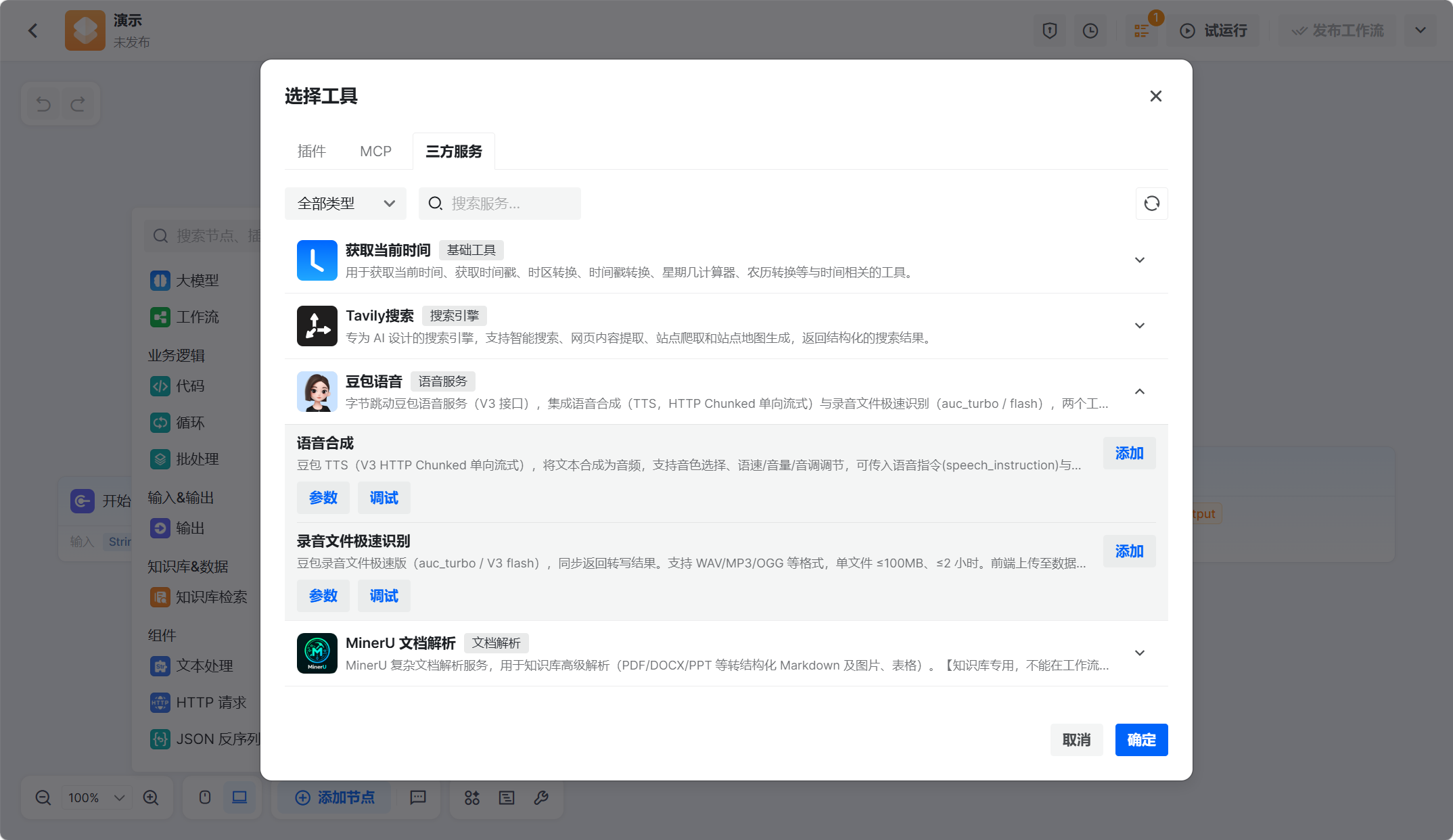
Task: Click the 语音服务 tag
Action: [443, 381]
